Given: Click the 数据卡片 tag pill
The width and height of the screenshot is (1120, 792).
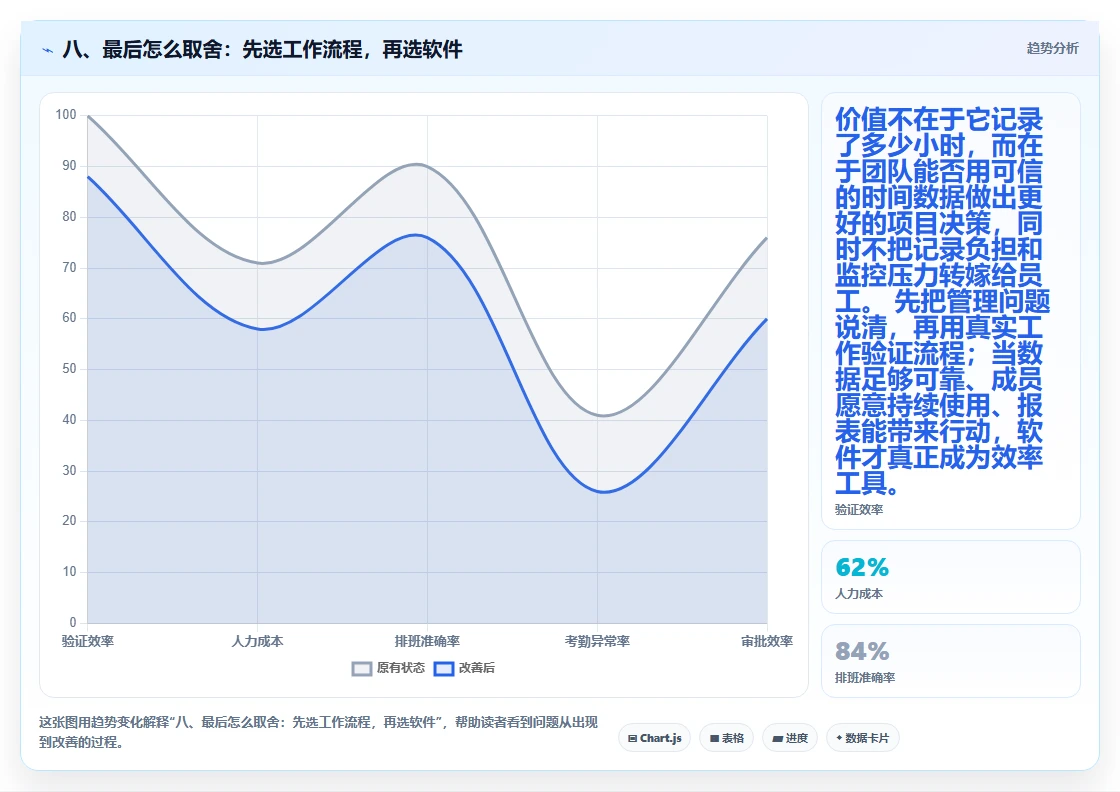Looking at the screenshot, I should (863, 738).
